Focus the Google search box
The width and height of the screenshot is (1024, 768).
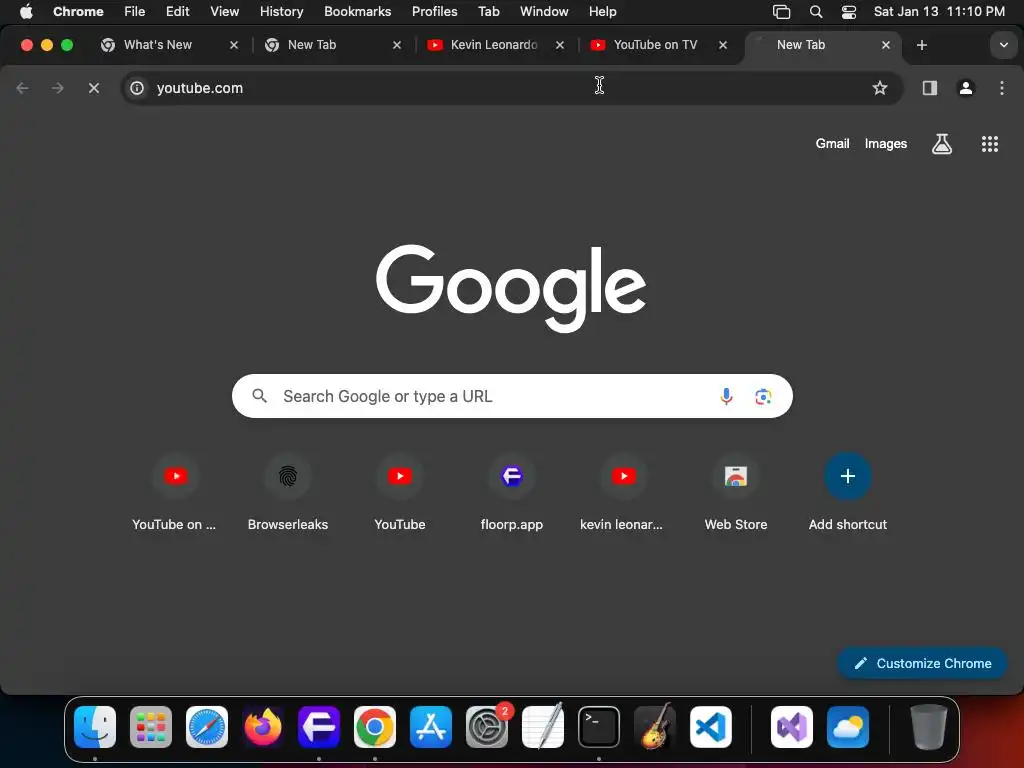(x=512, y=396)
